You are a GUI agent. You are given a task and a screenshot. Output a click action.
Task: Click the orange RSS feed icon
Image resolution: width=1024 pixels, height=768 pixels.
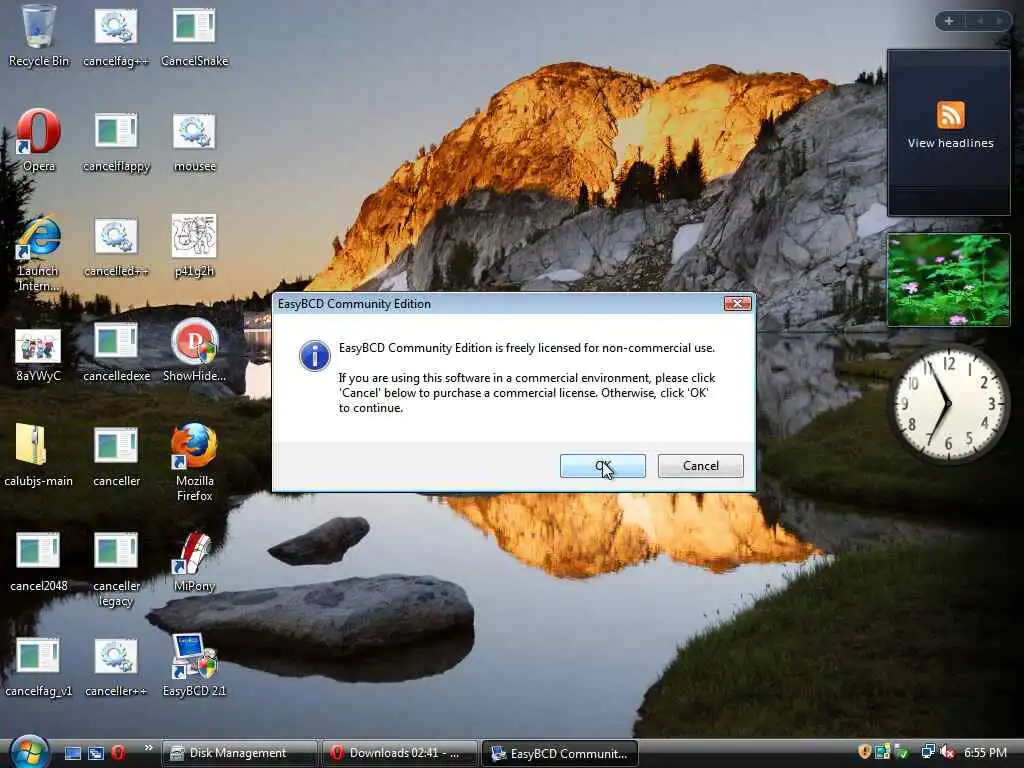pos(950,115)
